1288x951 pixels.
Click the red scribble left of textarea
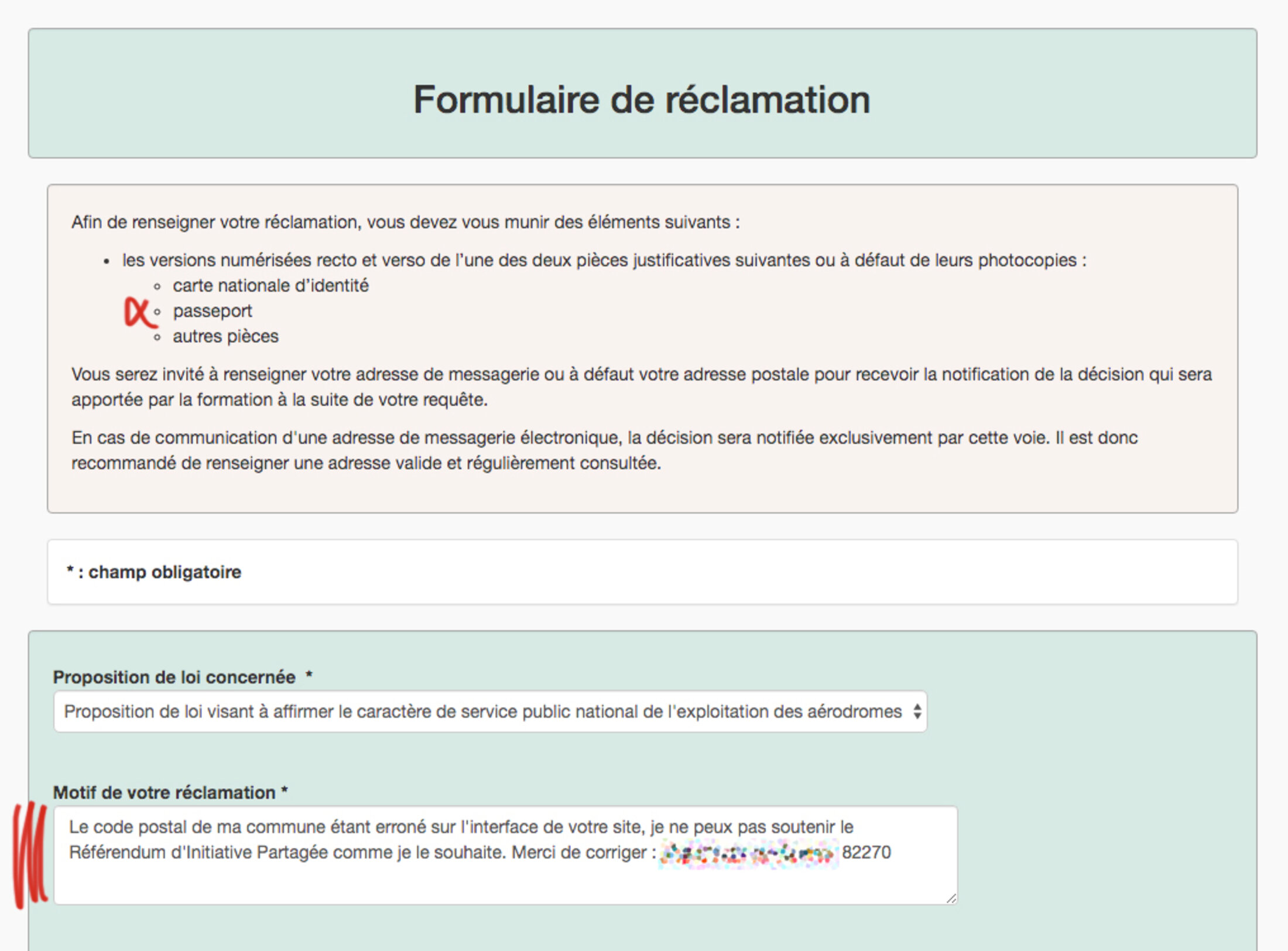30,855
